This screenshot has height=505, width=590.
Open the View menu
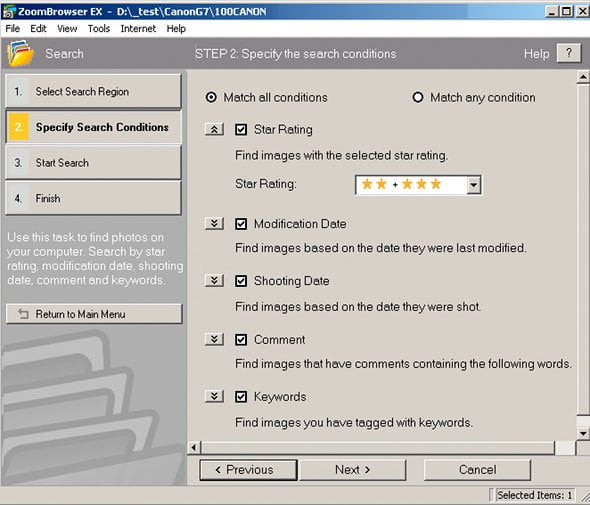click(67, 29)
